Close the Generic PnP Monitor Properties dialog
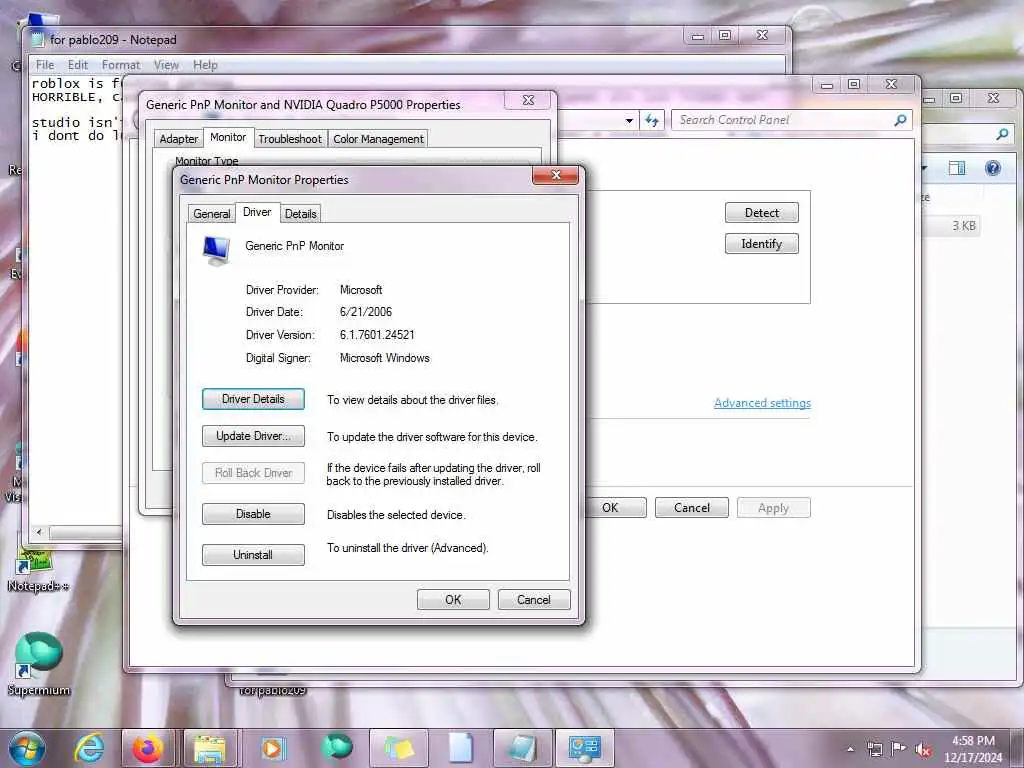This screenshot has width=1024, height=768. coord(556,175)
